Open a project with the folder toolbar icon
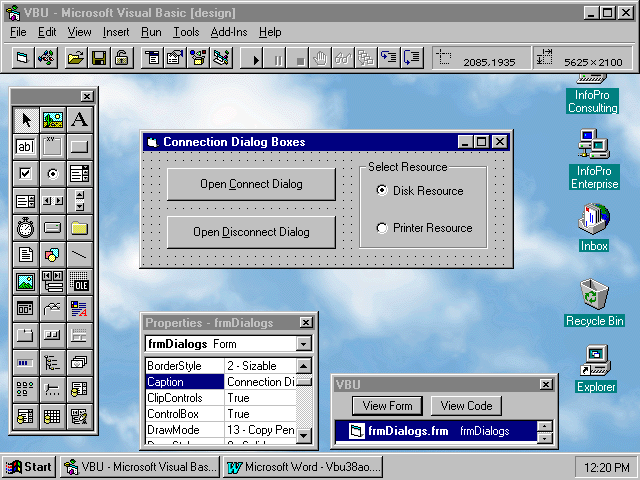 [x=76, y=58]
